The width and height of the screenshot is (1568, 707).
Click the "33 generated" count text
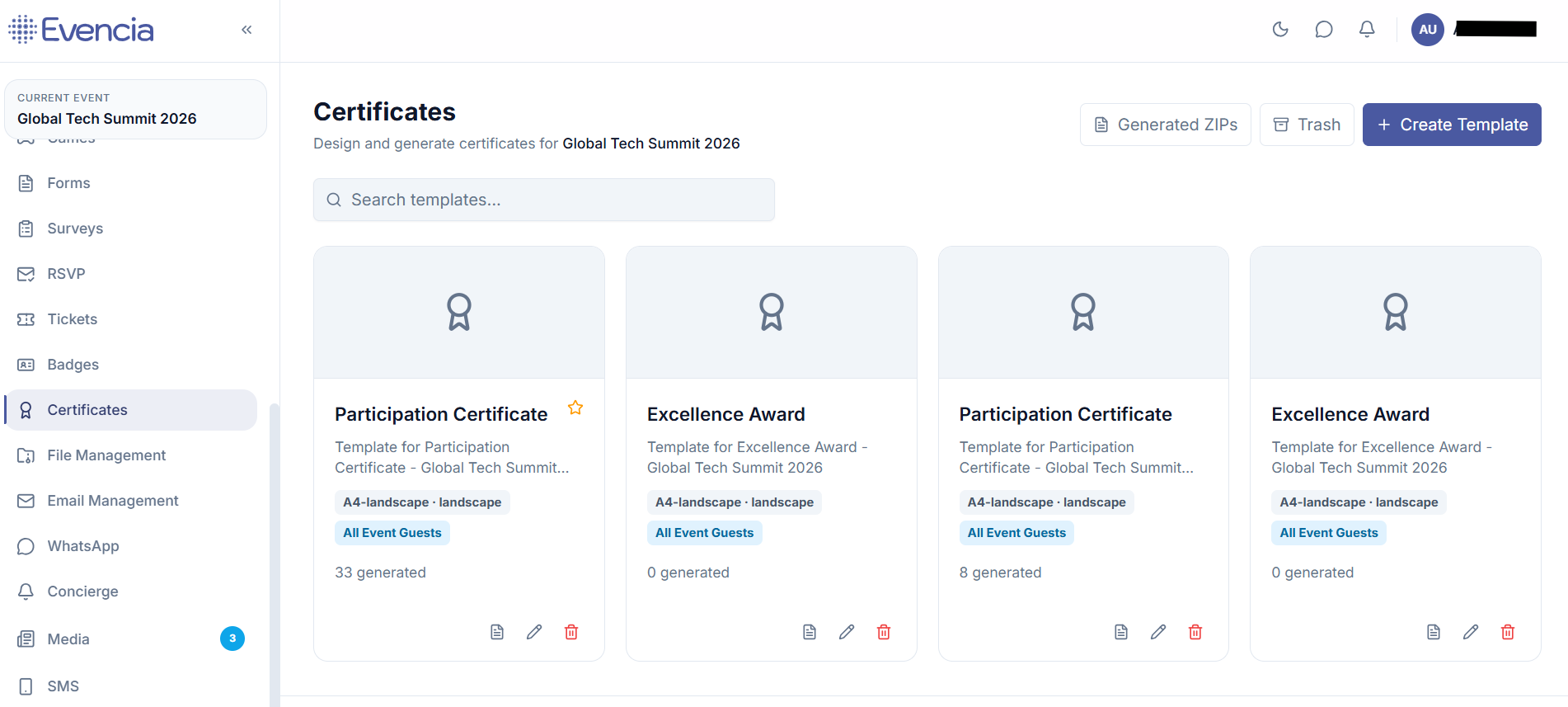point(380,573)
